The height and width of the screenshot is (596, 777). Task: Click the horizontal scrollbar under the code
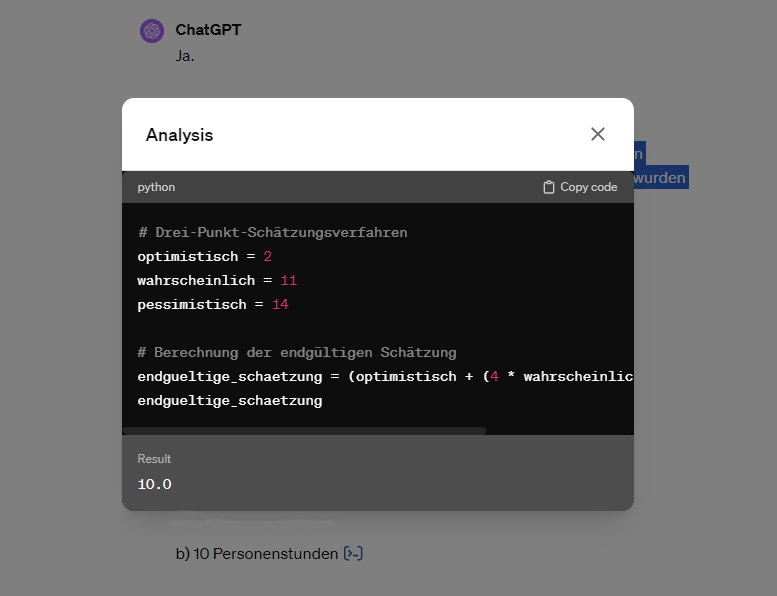pyautogui.click(x=304, y=431)
